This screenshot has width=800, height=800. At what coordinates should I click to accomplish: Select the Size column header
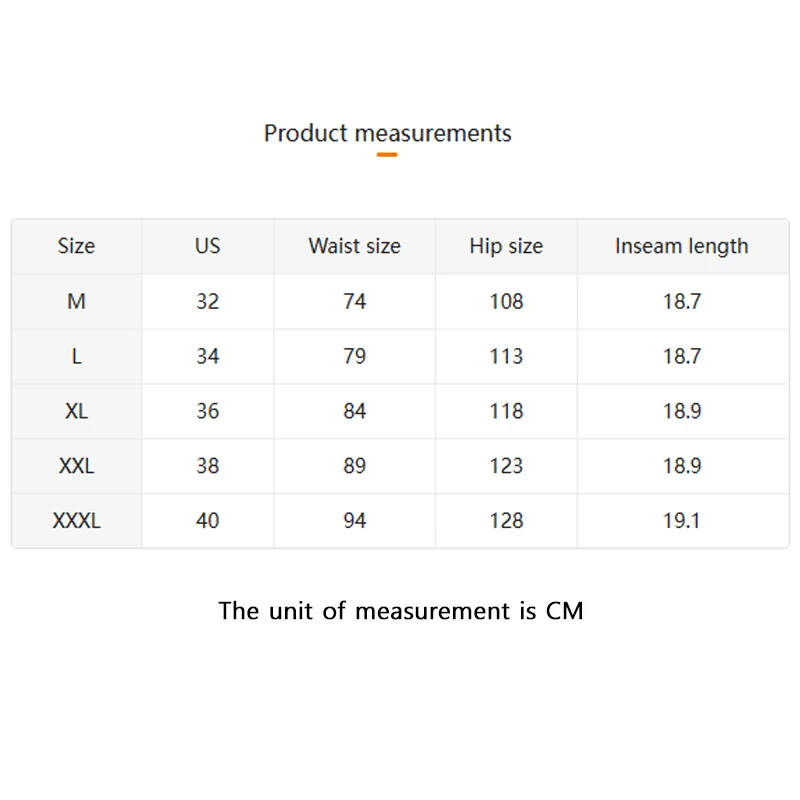[x=76, y=246]
